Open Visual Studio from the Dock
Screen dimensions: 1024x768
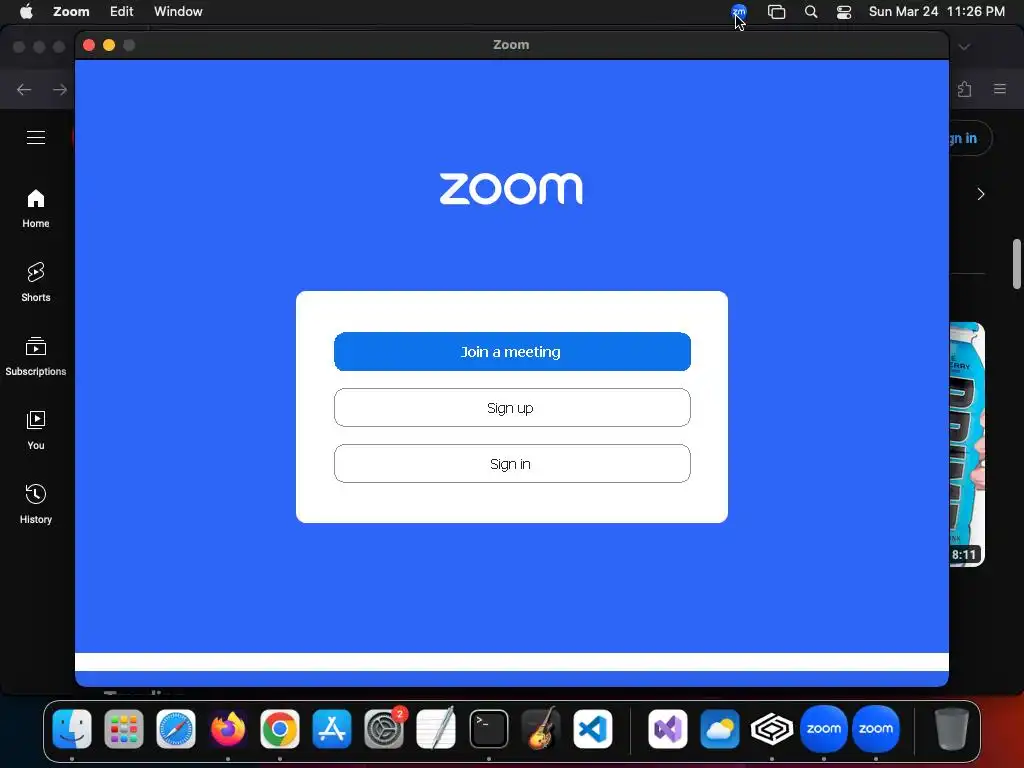[x=667, y=729]
